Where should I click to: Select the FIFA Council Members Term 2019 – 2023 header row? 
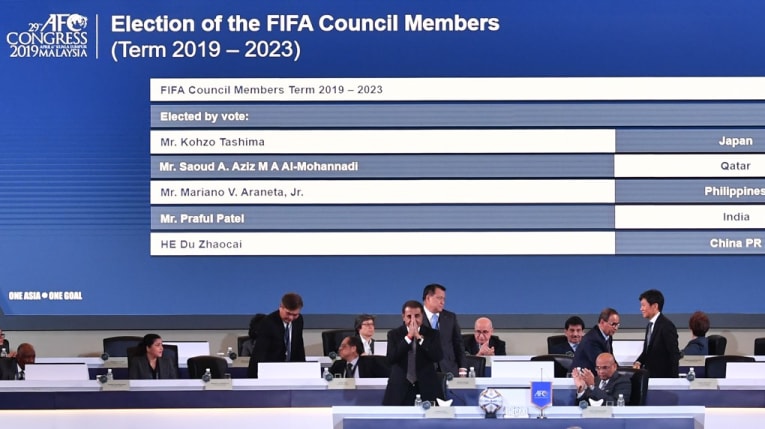(458, 90)
